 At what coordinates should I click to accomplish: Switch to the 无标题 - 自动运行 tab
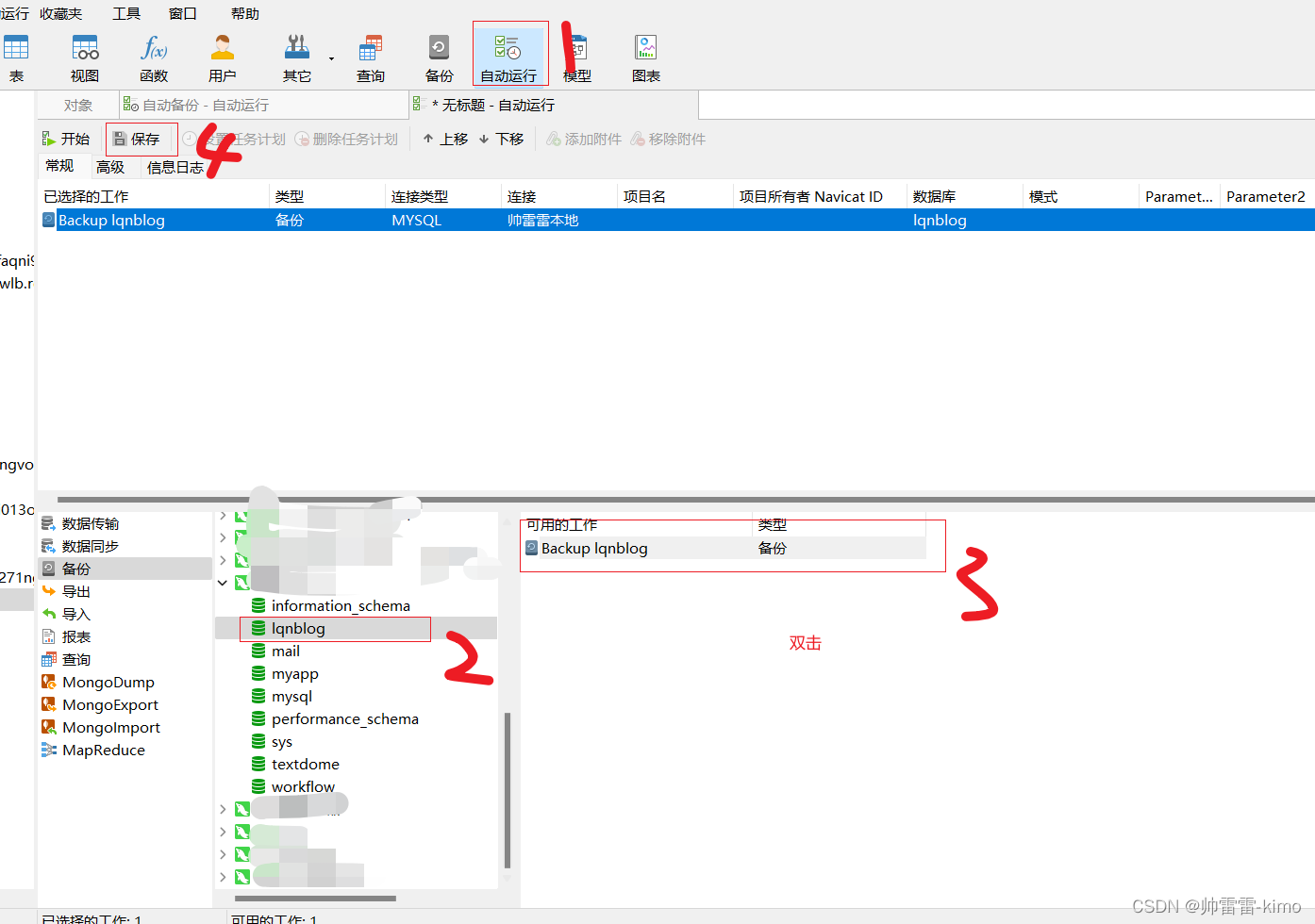click(x=554, y=105)
